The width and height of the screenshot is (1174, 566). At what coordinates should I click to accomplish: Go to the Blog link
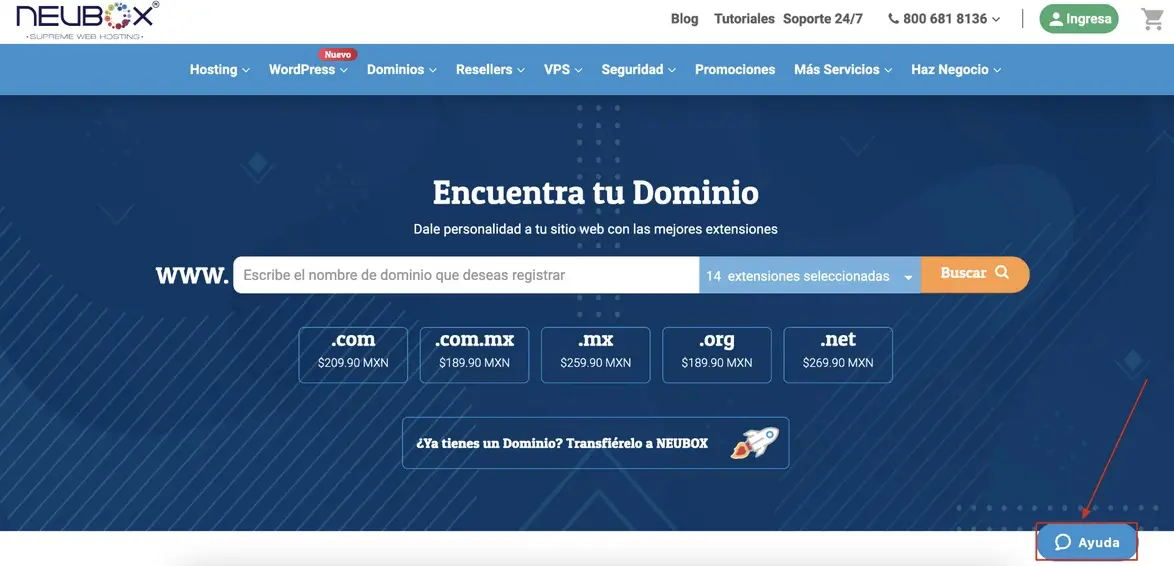tap(684, 19)
